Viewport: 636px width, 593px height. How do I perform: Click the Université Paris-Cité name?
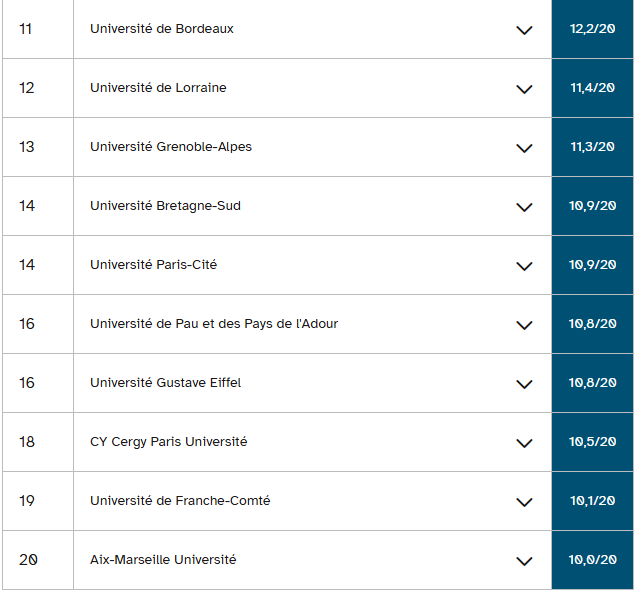153,265
